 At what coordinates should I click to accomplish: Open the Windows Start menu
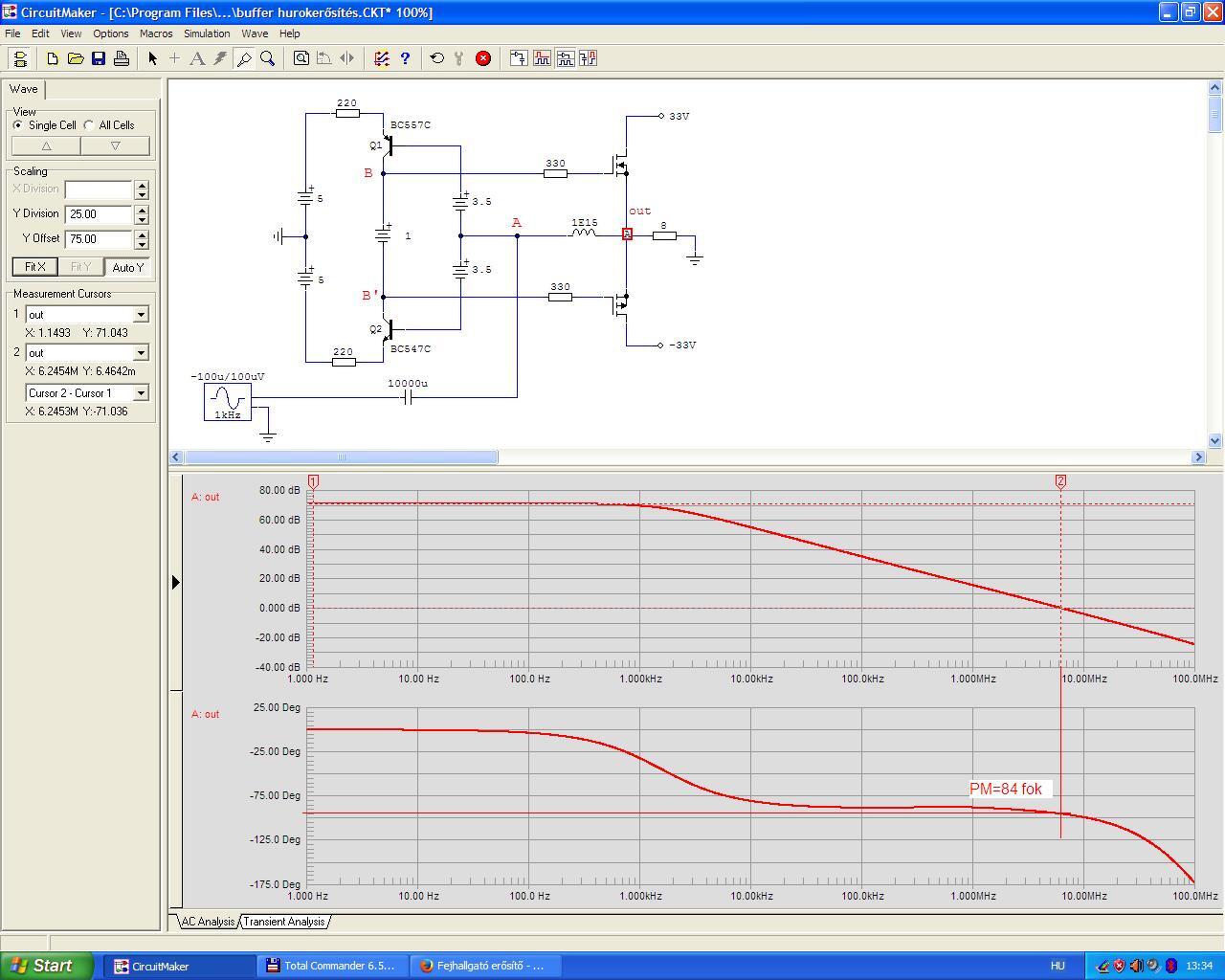[x=47, y=966]
